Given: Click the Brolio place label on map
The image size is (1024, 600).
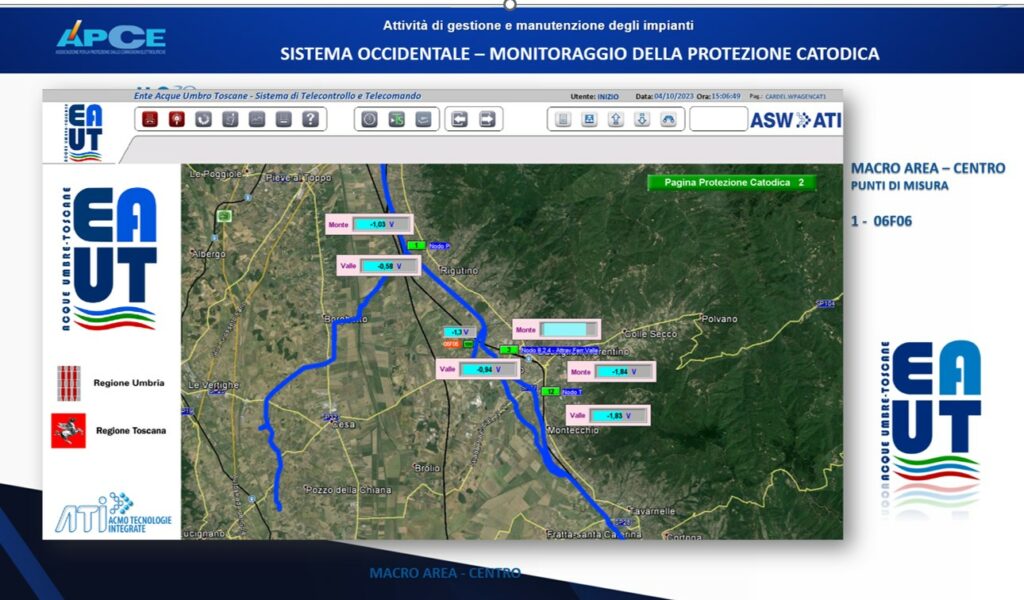Looking at the screenshot, I should (x=427, y=468).
